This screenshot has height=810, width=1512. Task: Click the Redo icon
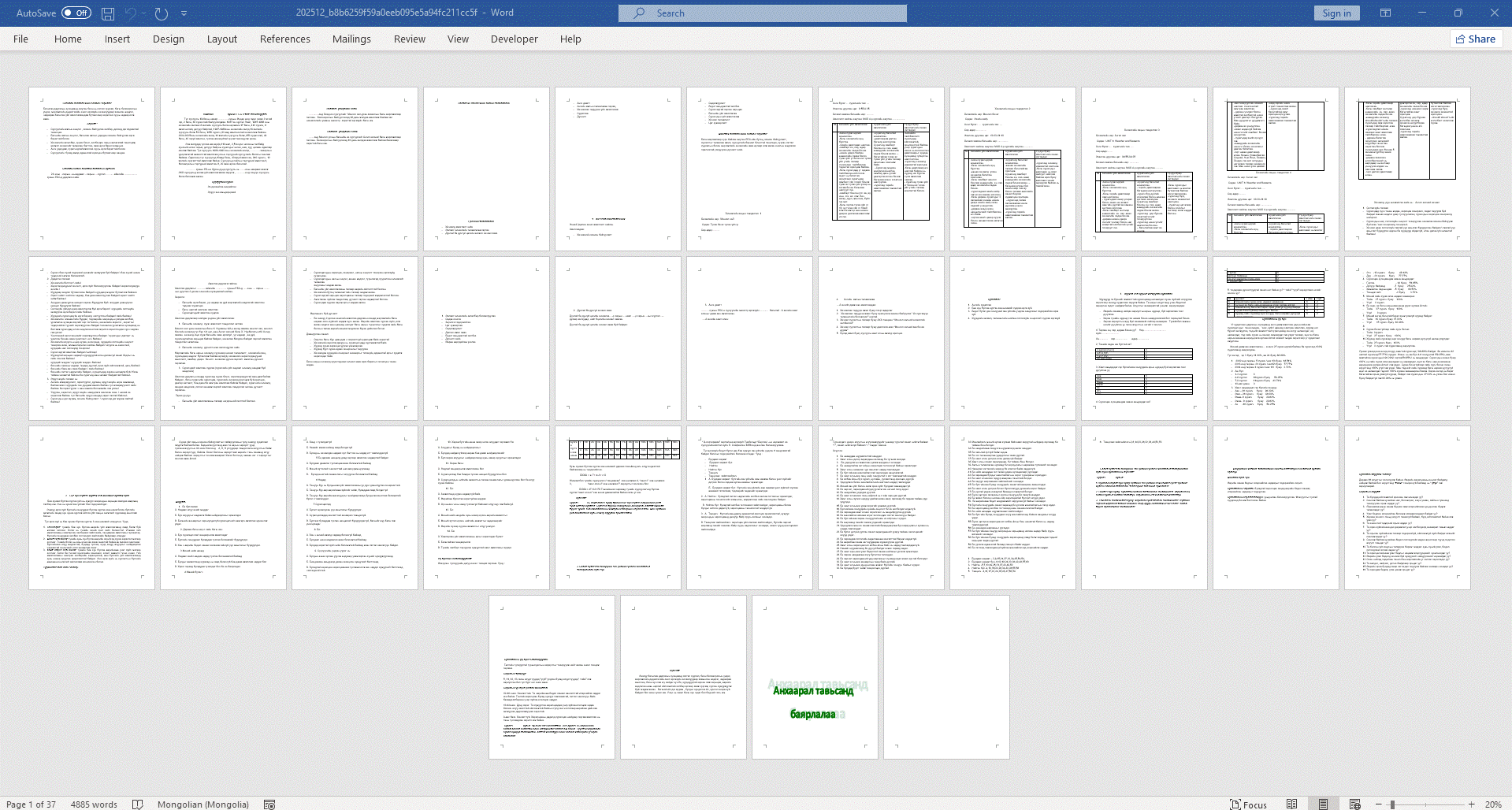(162, 13)
